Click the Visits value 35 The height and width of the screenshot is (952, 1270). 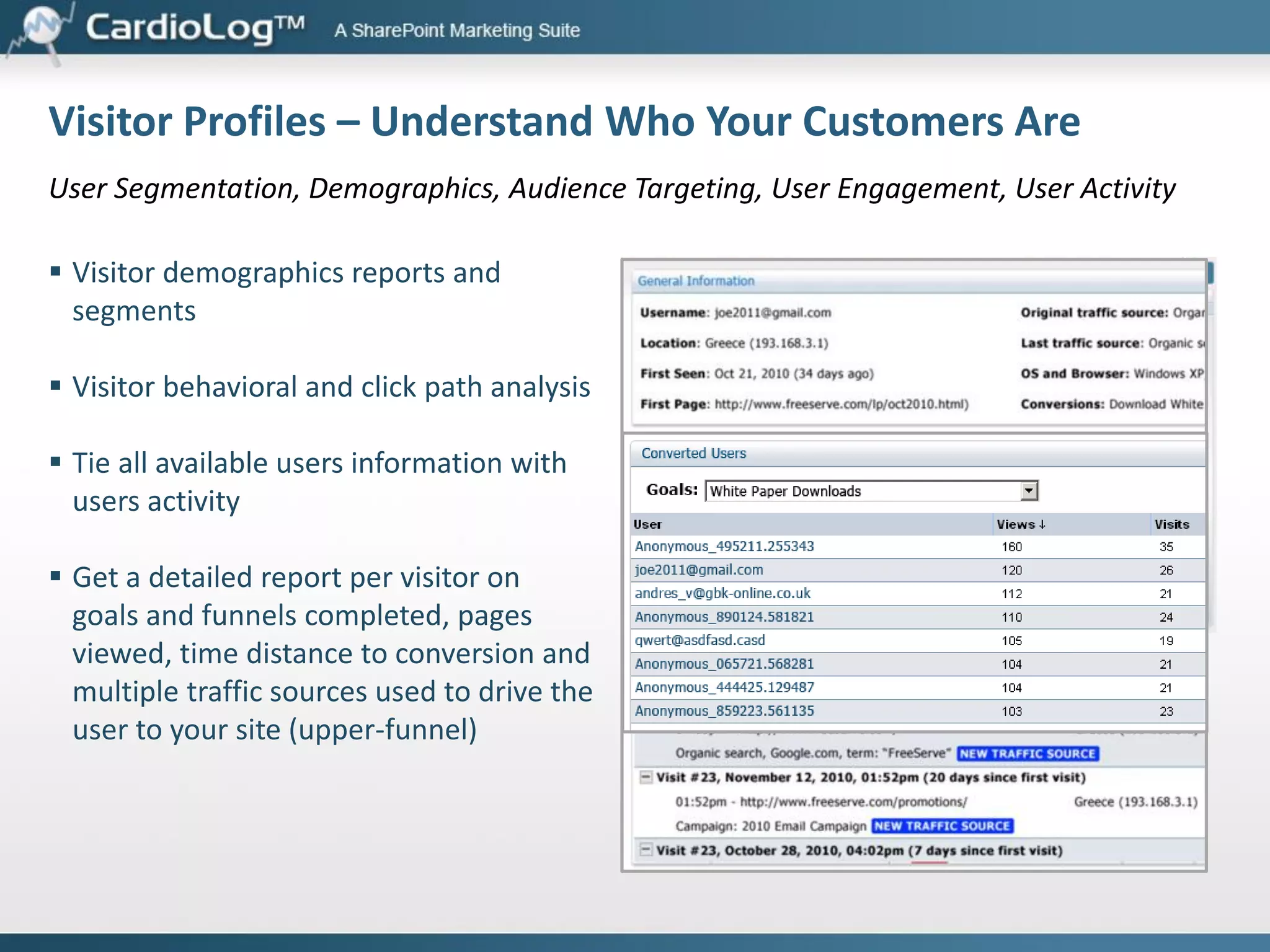coord(1166,547)
